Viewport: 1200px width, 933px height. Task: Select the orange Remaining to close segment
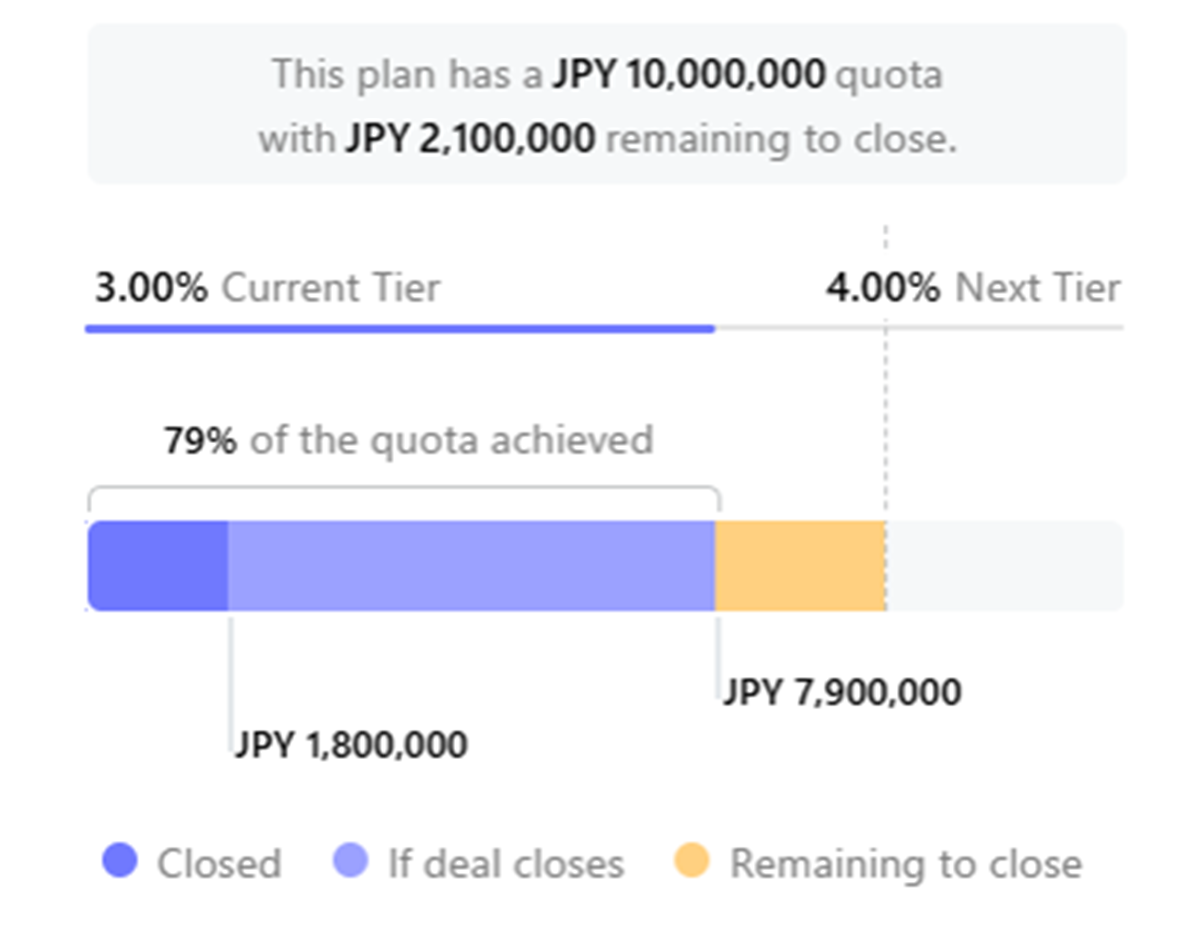click(800, 565)
